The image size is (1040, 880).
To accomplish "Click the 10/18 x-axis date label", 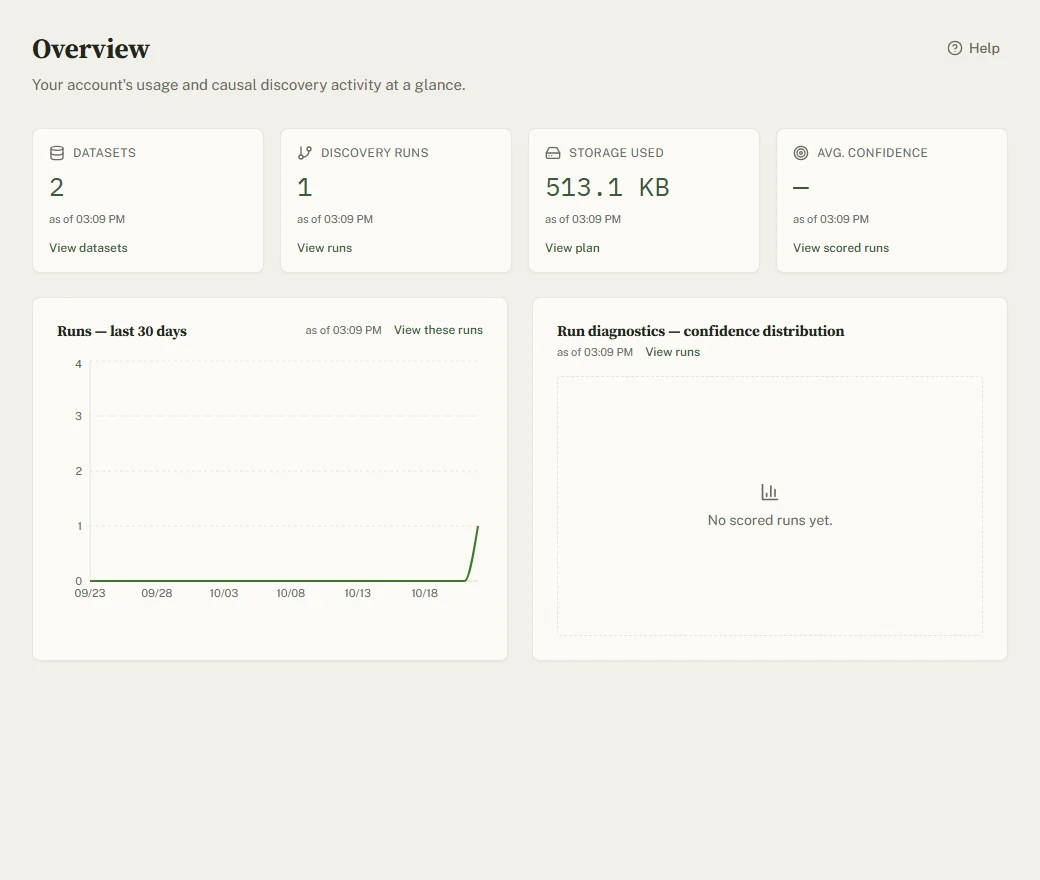I will point(424,594).
